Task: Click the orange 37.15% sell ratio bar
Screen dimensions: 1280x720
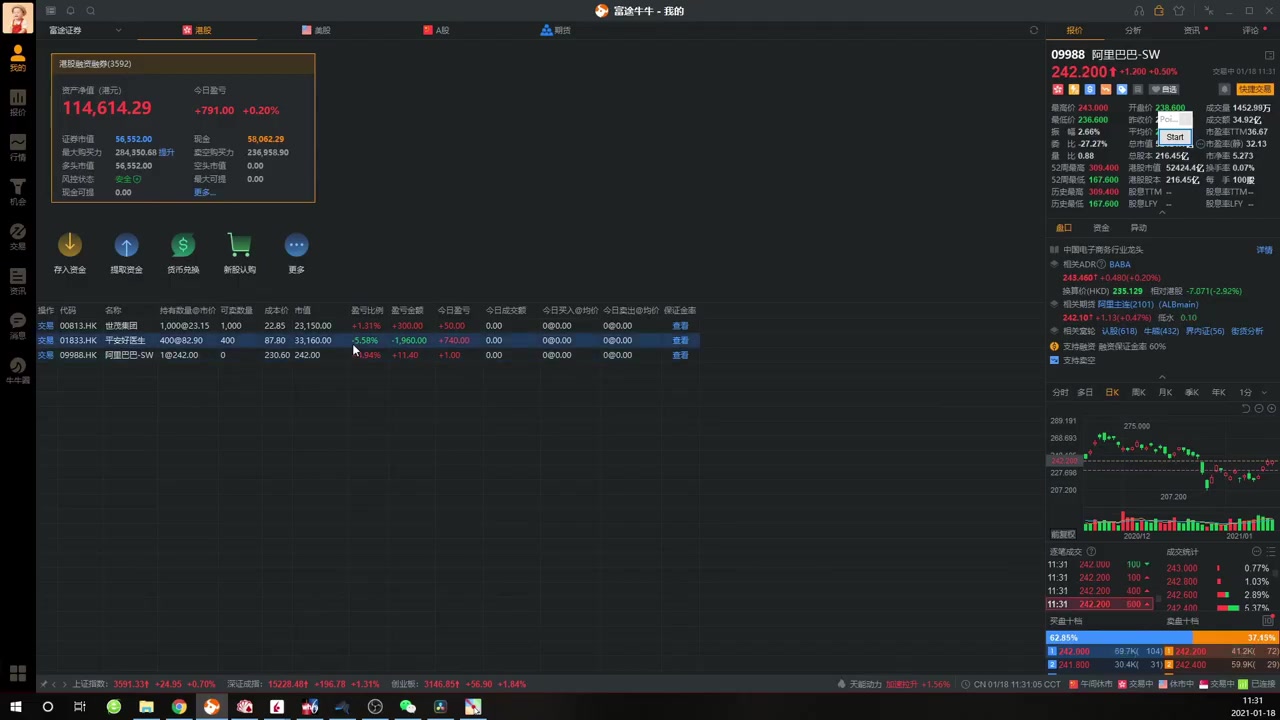Action: coord(1236,637)
